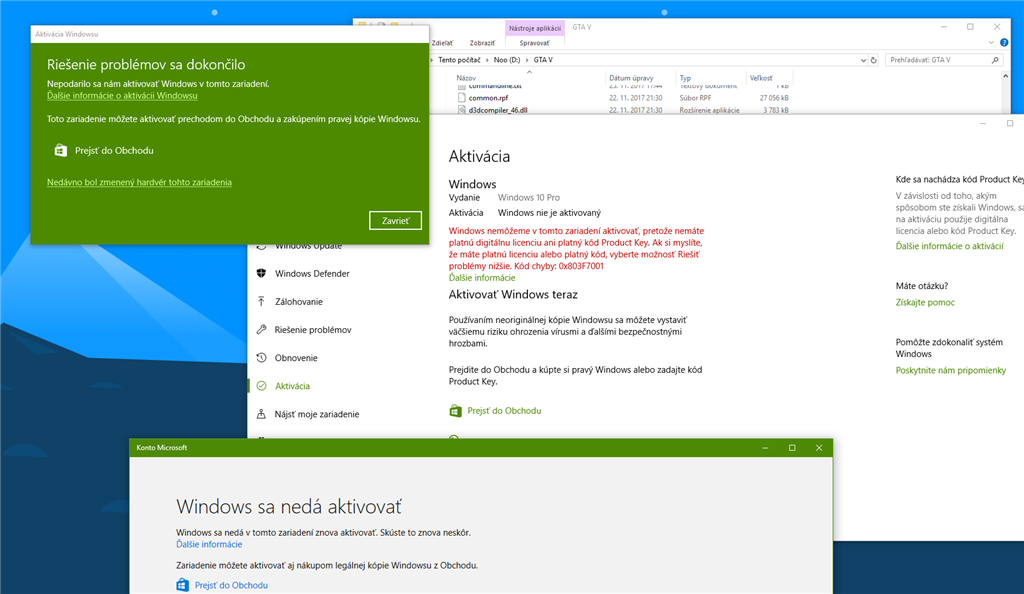1024x594 pixels.
Task: Click the Obnovenie history icon
Action: 261,357
